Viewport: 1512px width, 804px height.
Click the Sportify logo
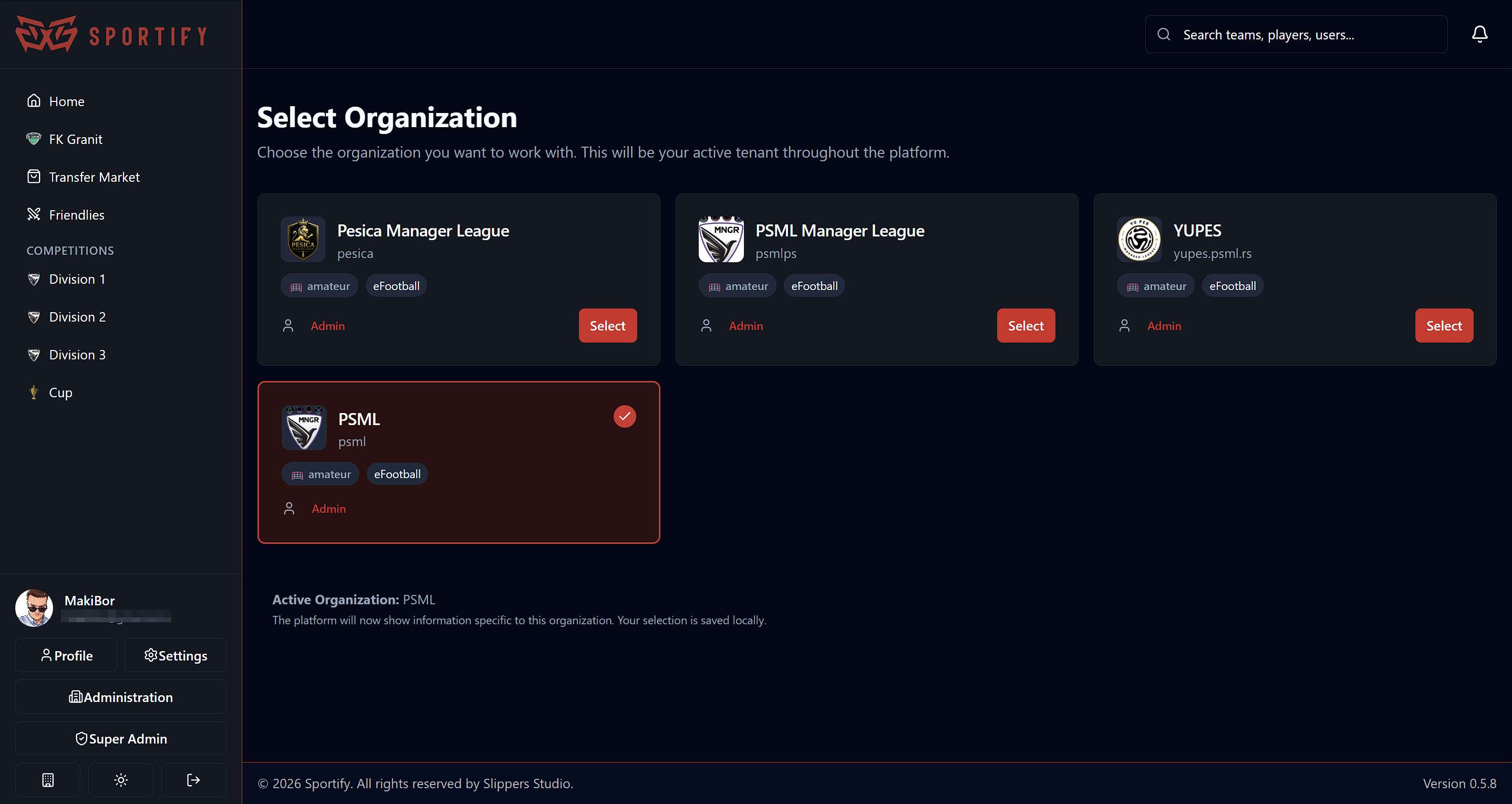click(111, 34)
